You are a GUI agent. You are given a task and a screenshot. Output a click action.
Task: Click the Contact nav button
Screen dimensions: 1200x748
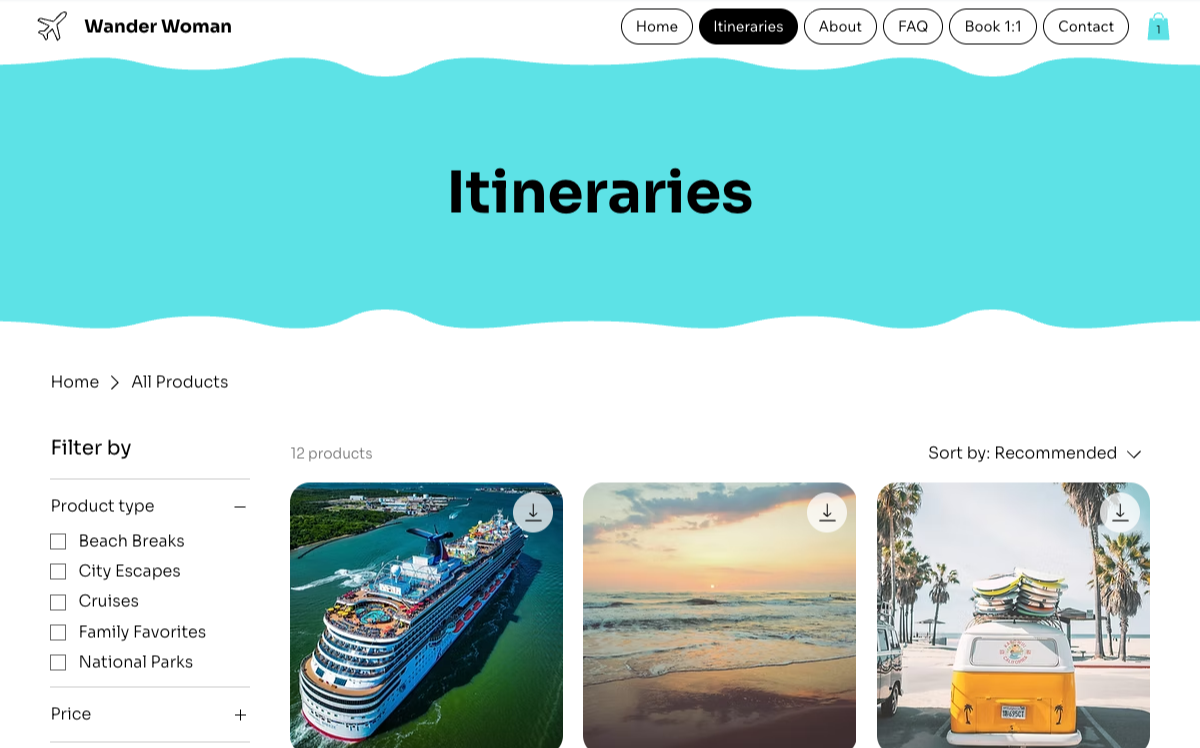pyautogui.click(x=1086, y=27)
